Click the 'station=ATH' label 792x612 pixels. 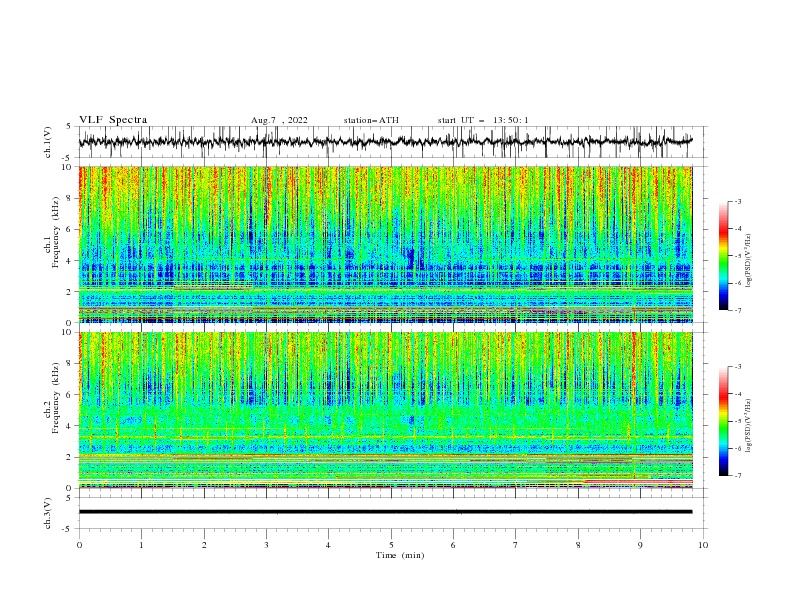(371, 120)
